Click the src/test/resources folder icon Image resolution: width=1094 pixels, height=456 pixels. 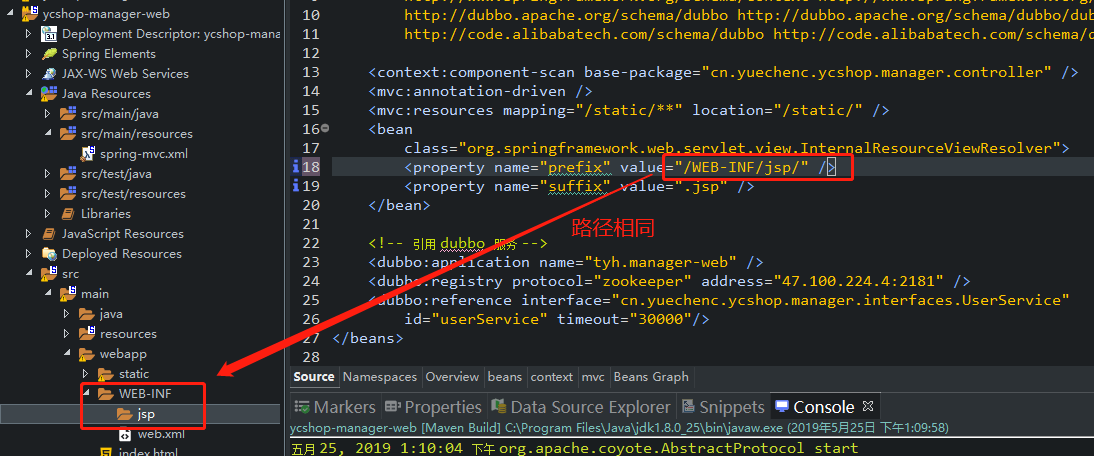point(68,194)
